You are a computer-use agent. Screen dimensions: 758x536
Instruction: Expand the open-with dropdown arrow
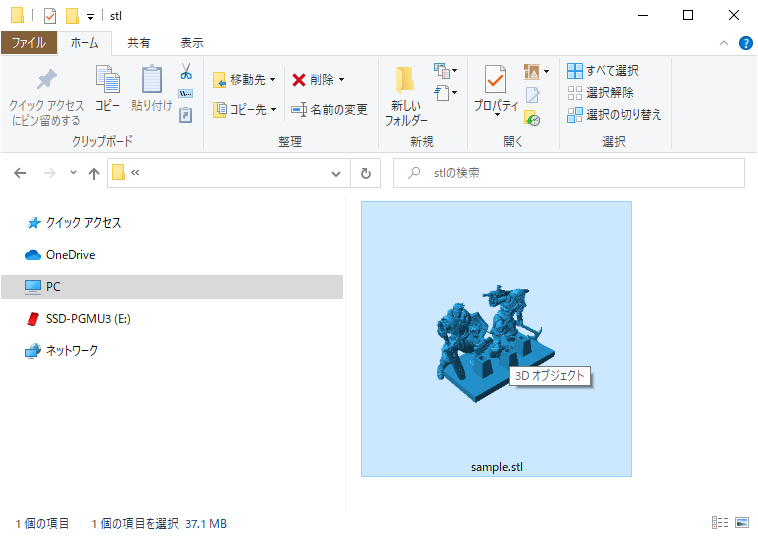click(546, 72)
